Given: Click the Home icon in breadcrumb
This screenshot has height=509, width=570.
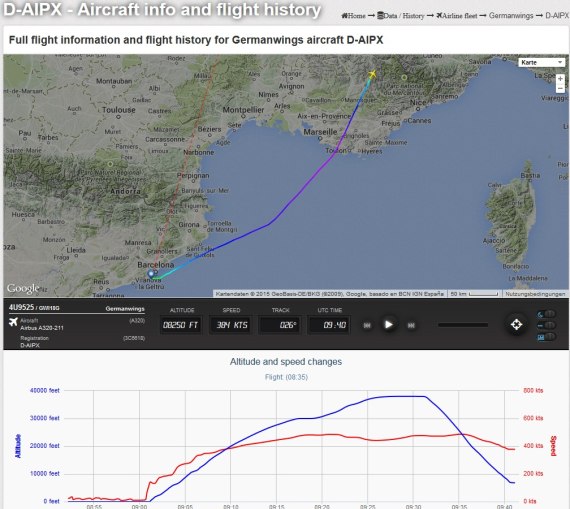Looking at the screenshot, I should point(344,16).
